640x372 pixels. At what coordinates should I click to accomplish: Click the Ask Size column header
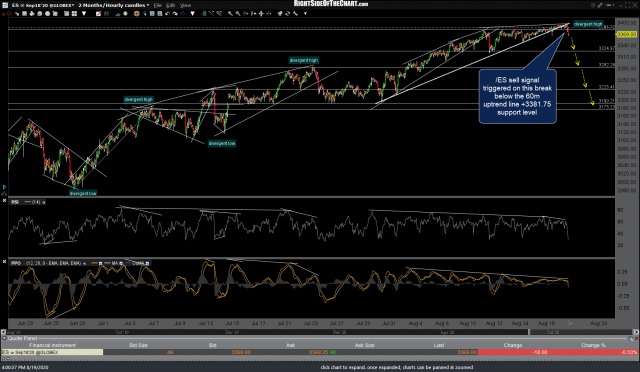coord(364,345)
